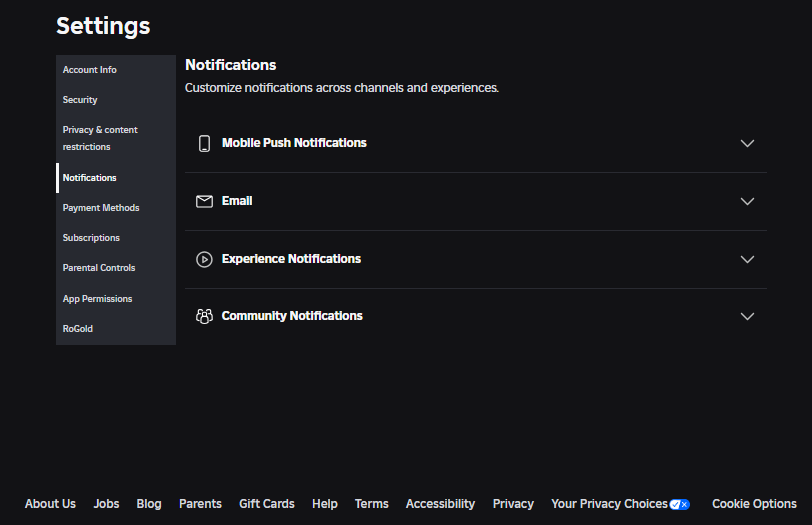
Task: Select the Payment Methods tab
Action: (101, 208)
